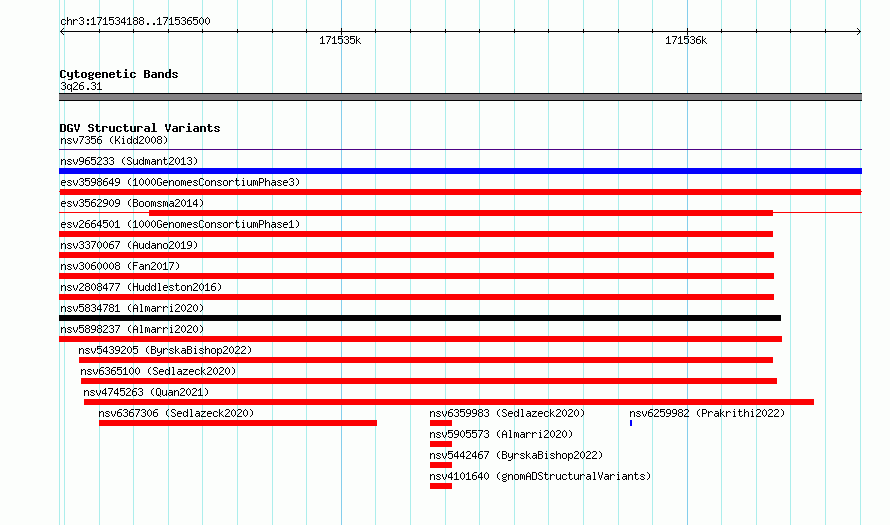890x525 pixels.
Task: Select the red esv3598649 variant bar
Action: [460, 192]
